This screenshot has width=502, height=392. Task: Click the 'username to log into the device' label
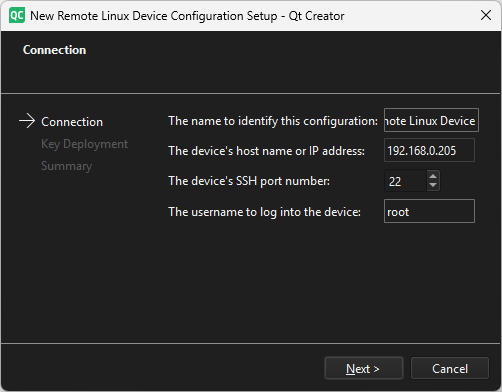pyautogui.click(x=264, y=212)
